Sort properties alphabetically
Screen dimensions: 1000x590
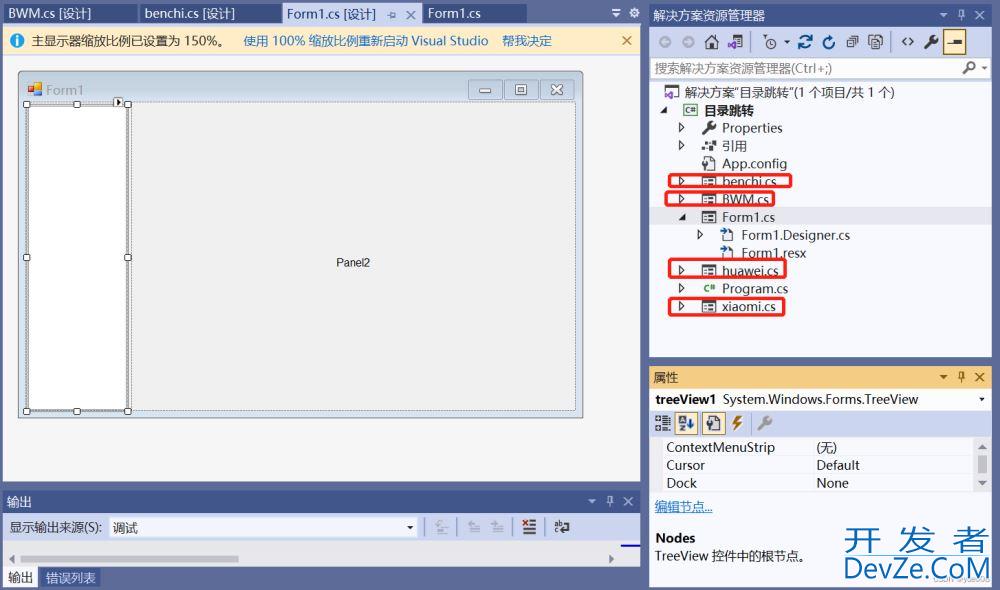[x=687, y=423]
